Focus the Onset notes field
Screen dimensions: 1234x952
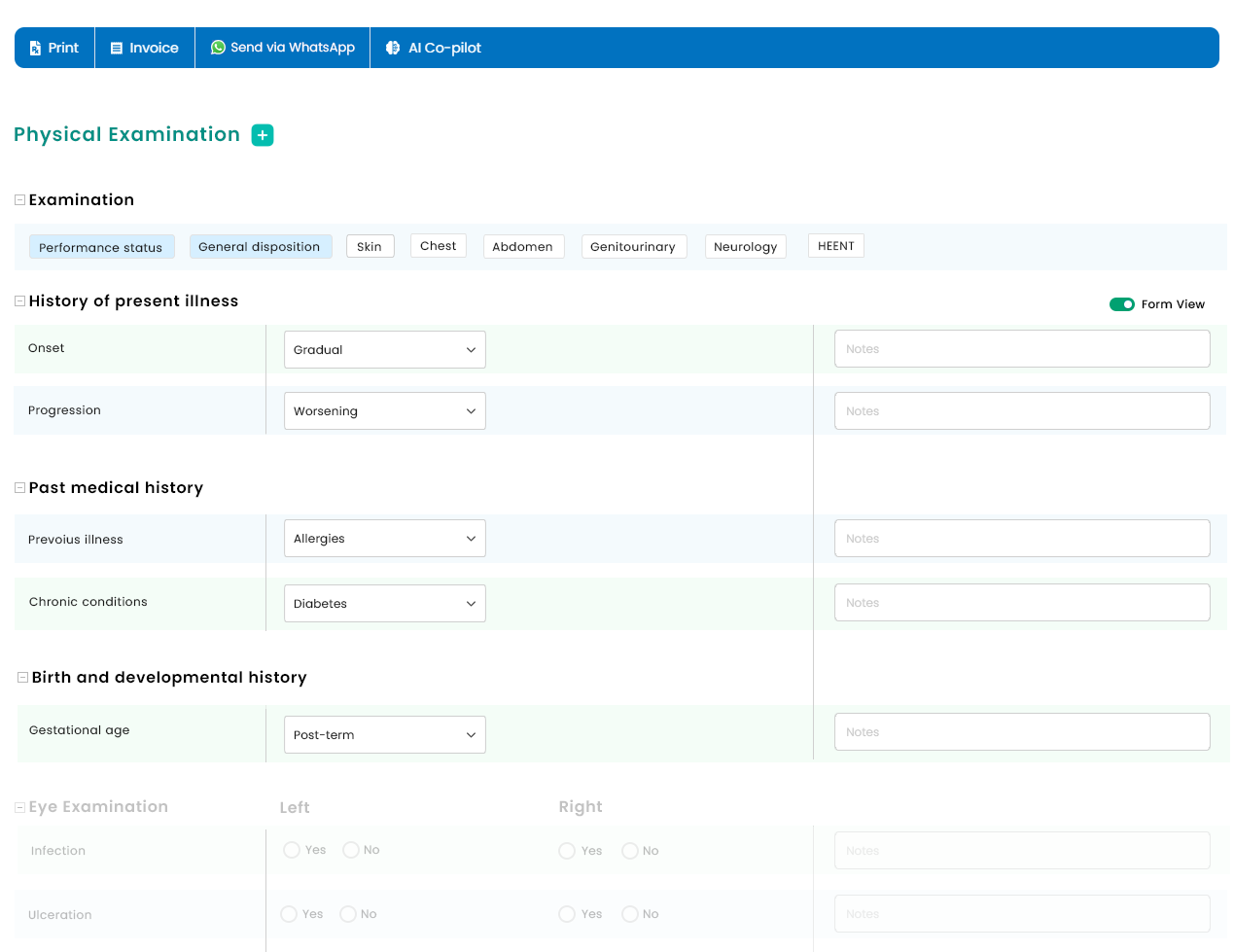pyautogui.click(x=1022, y=349)
